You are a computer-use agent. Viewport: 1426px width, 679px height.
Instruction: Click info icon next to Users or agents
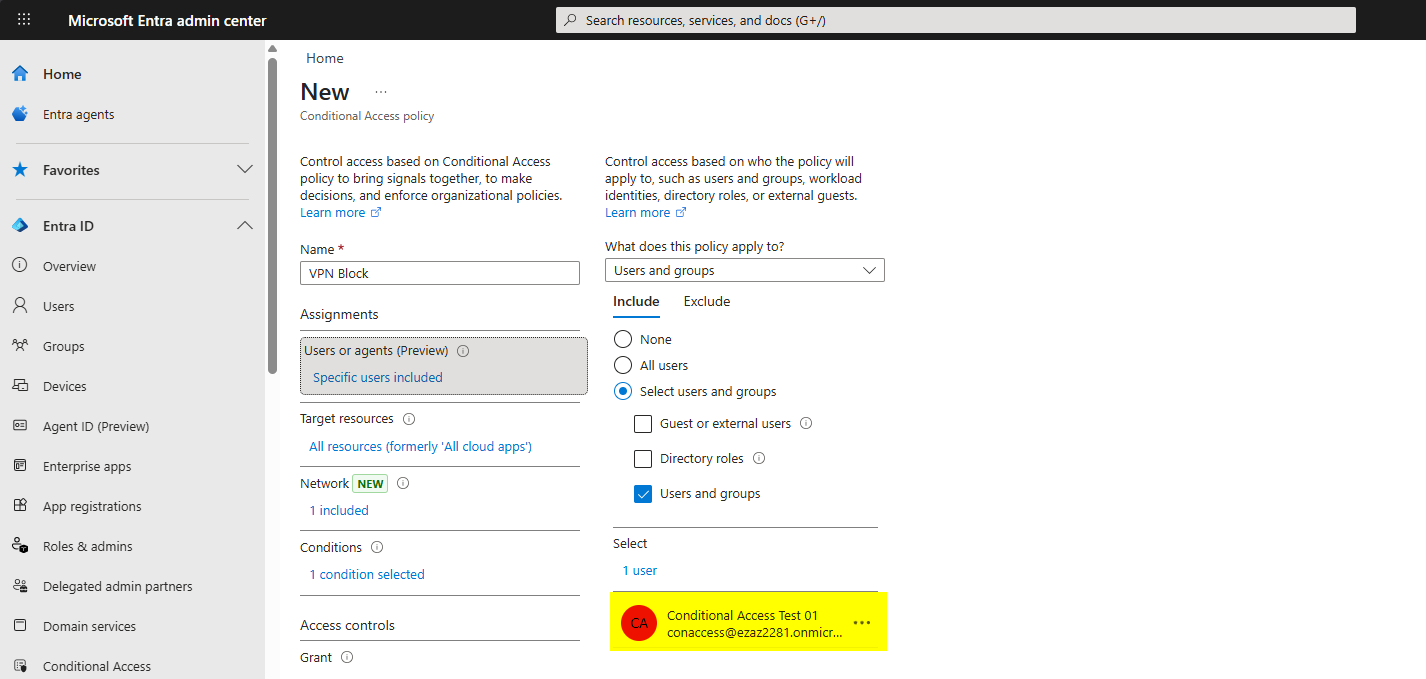tap(463, 351)
